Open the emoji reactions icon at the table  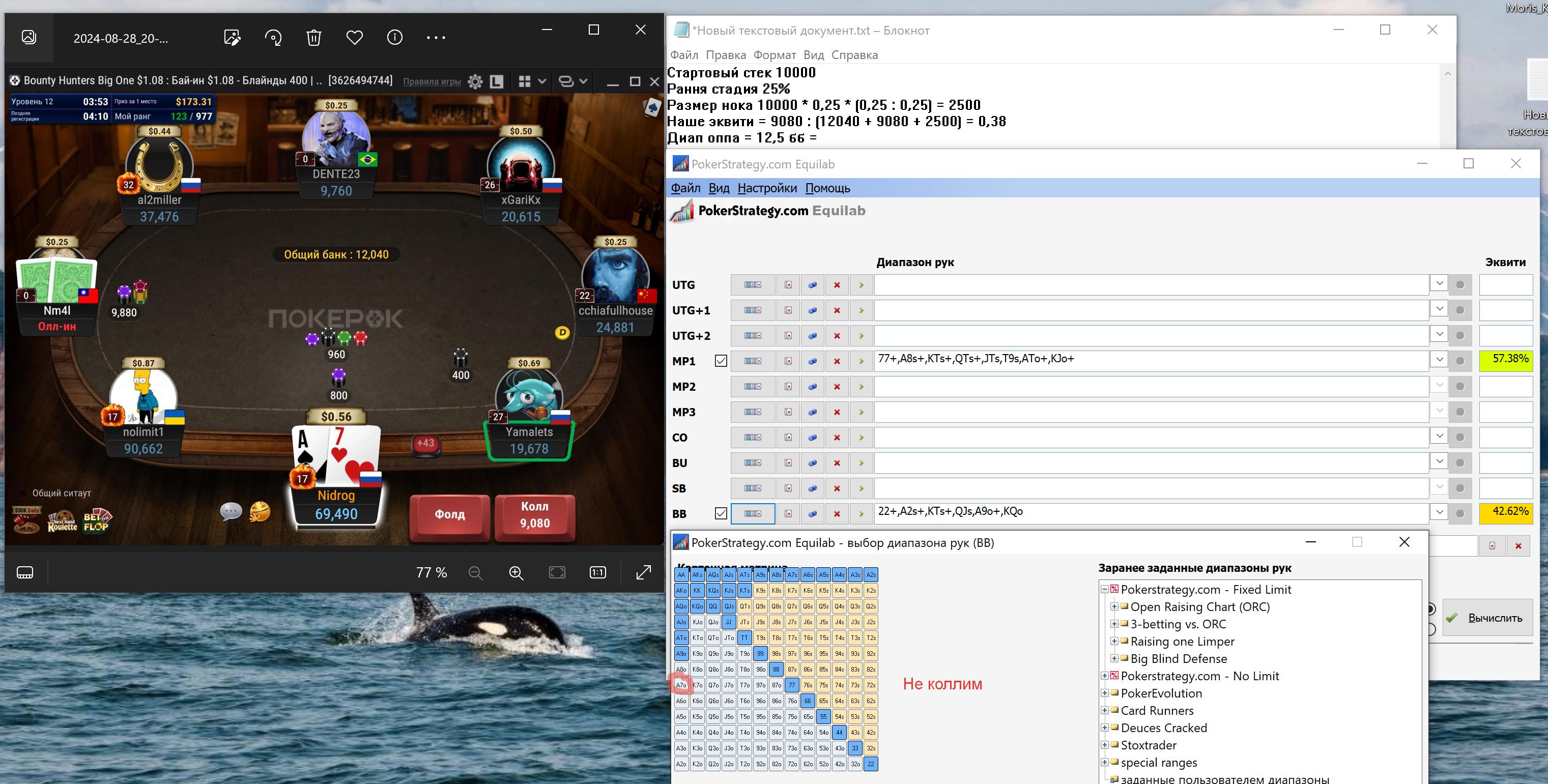pos(260,512)
